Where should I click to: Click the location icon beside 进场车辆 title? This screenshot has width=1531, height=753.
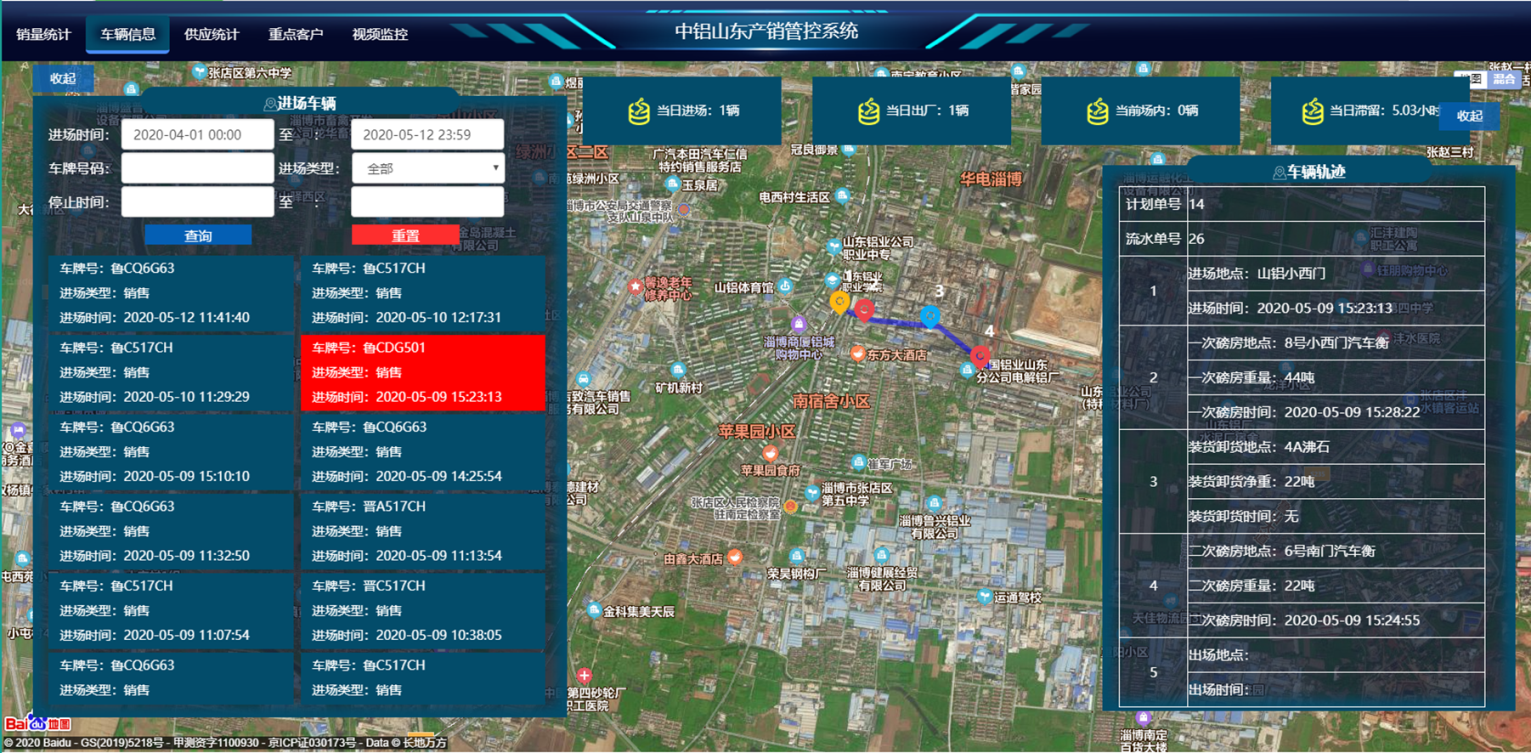[x=269, y=104]
